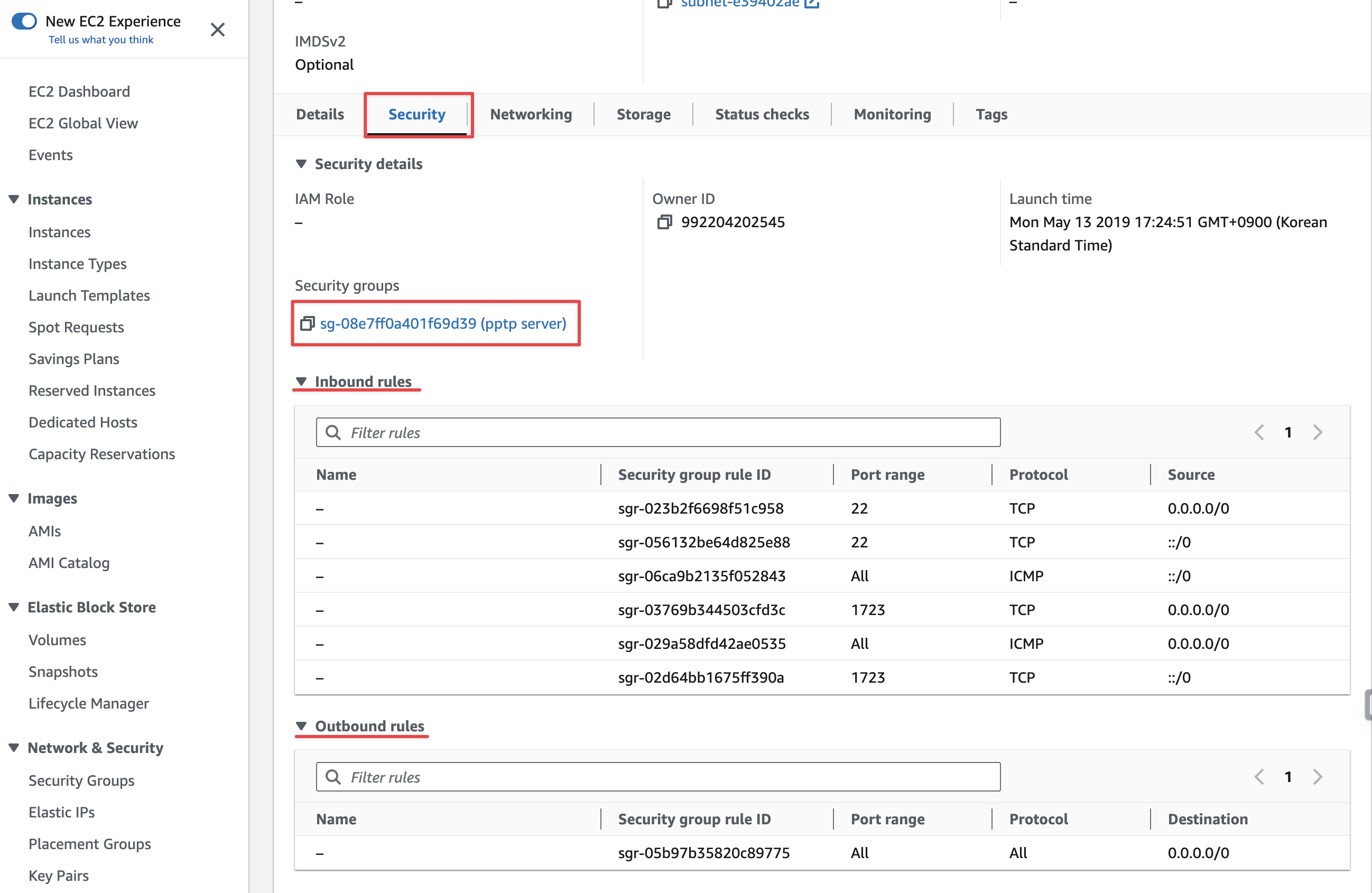Screen dimensions: 1372x893
Task: Open Lifecycle Manager
Action: [x=89, y=703]
